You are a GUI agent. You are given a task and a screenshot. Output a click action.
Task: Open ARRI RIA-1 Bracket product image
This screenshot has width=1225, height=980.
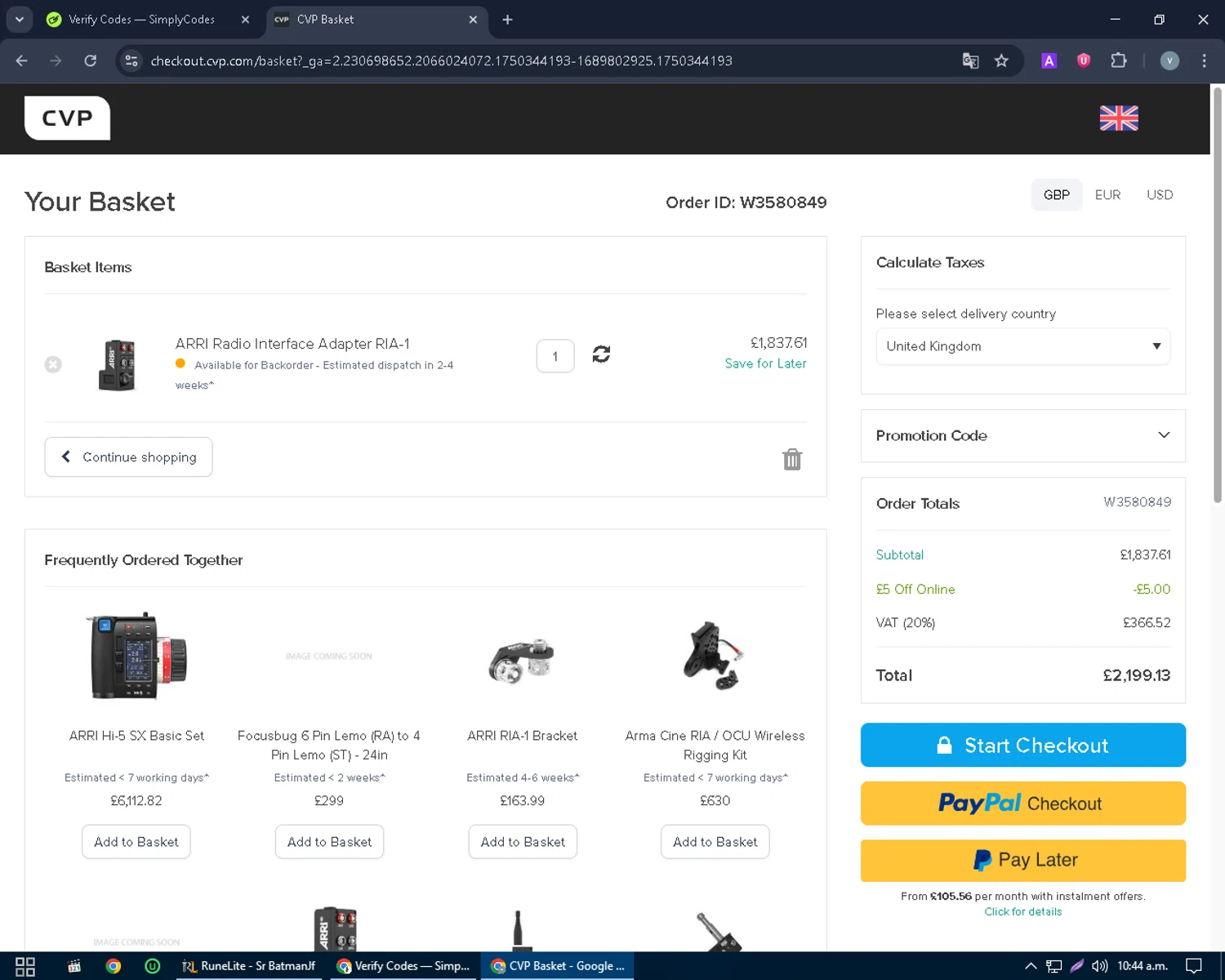(x=522, y=660)
